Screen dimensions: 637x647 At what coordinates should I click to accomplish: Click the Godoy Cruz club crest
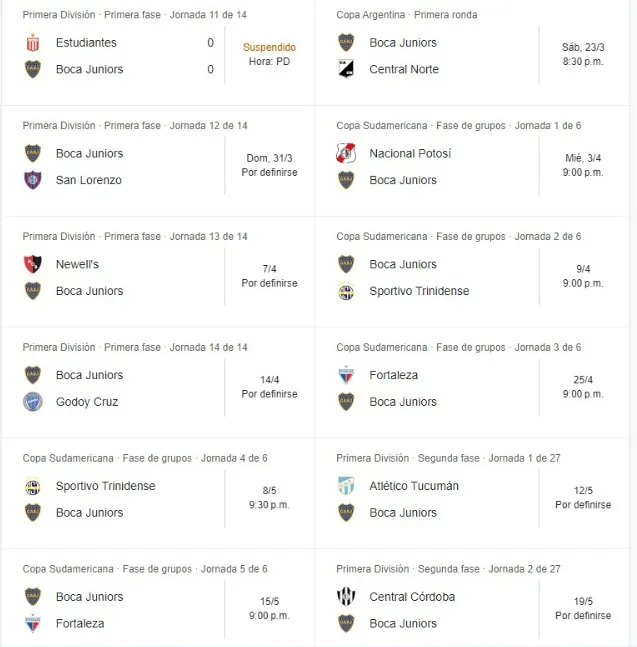click(x=33, y=402)
